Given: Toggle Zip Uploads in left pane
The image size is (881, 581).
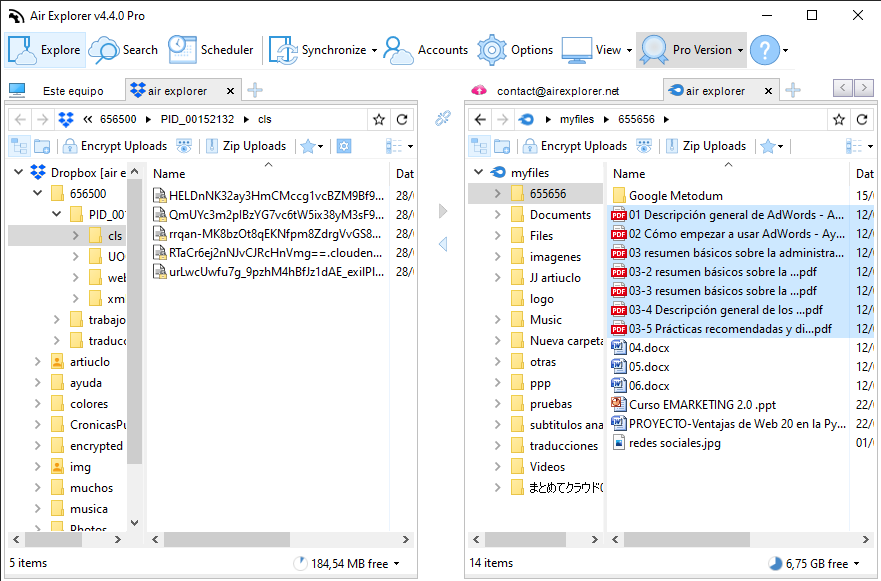Looking at the screenshot, I should 247,146.
